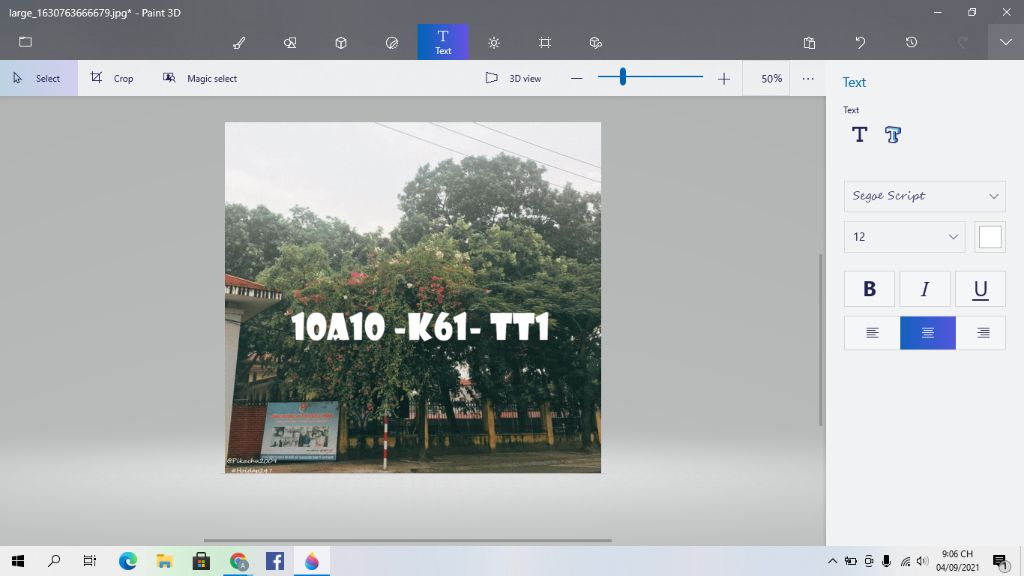1024x576 pixels.
Task: Open the Segoe Script font dropdown
Action: point(923,196)
